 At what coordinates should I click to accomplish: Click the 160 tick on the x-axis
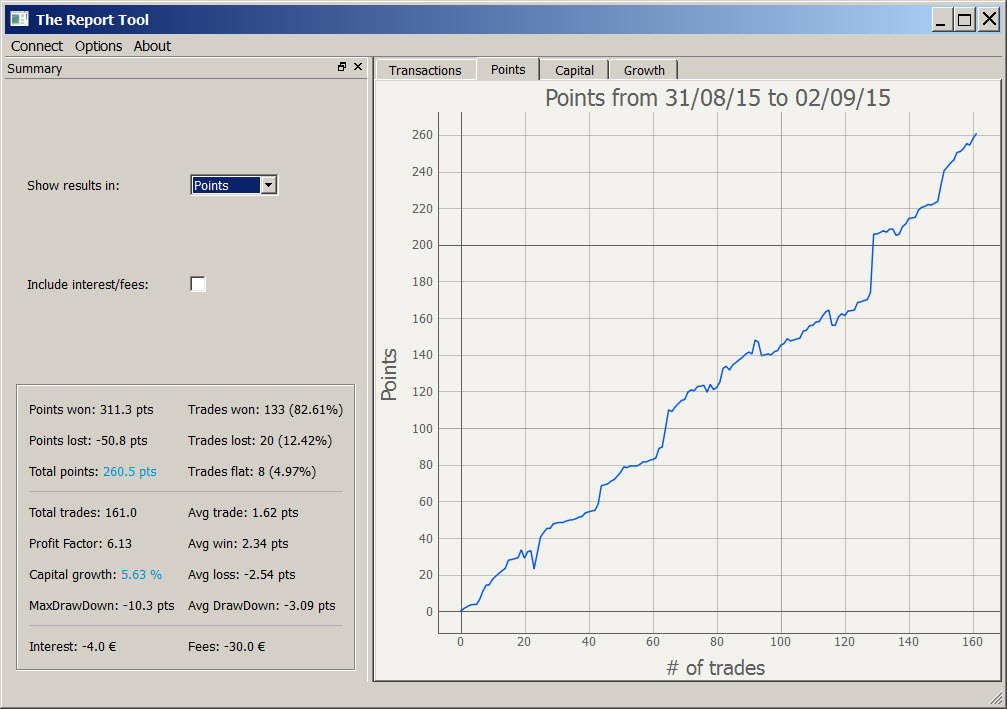tap(972, 641)
